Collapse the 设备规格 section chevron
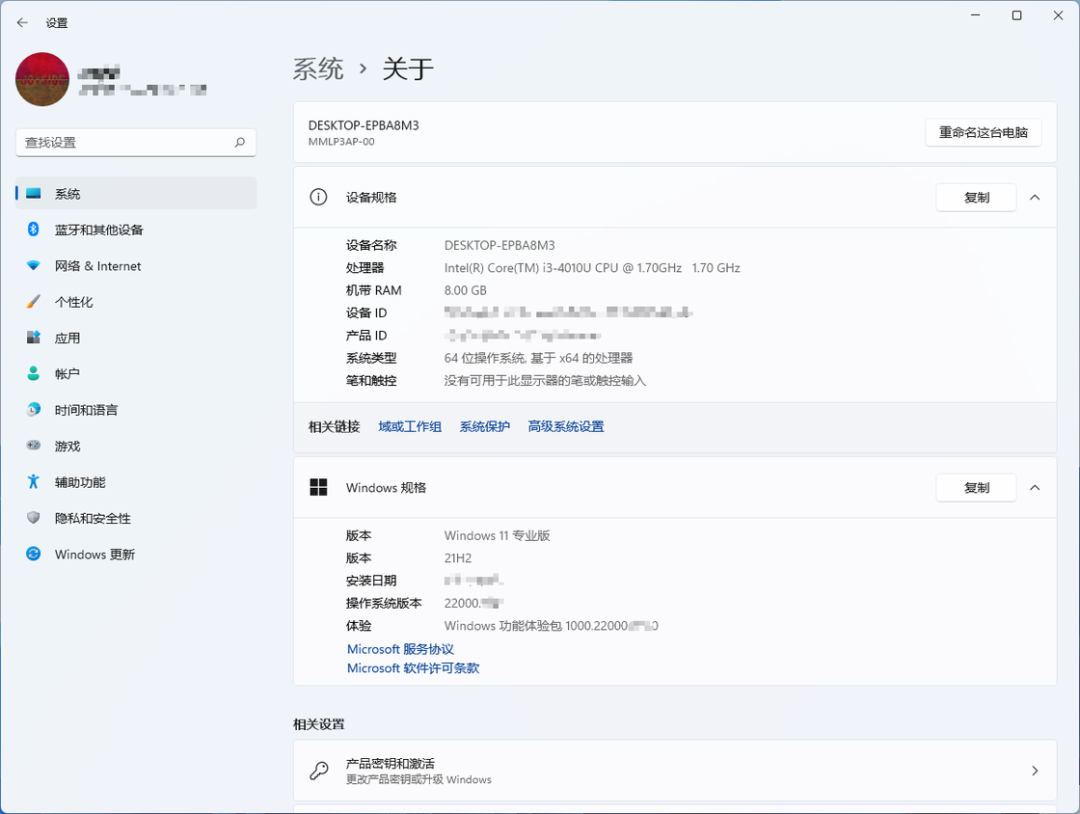This screenshot has height=814, width=1080. [x=1035, y=198]
